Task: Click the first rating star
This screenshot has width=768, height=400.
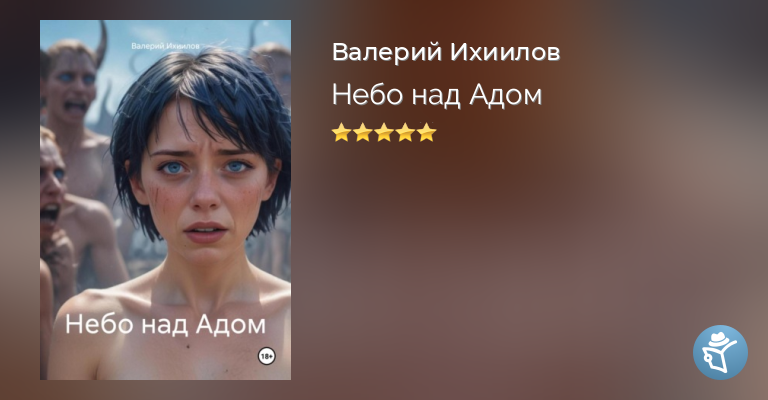Action: (340, 132)
